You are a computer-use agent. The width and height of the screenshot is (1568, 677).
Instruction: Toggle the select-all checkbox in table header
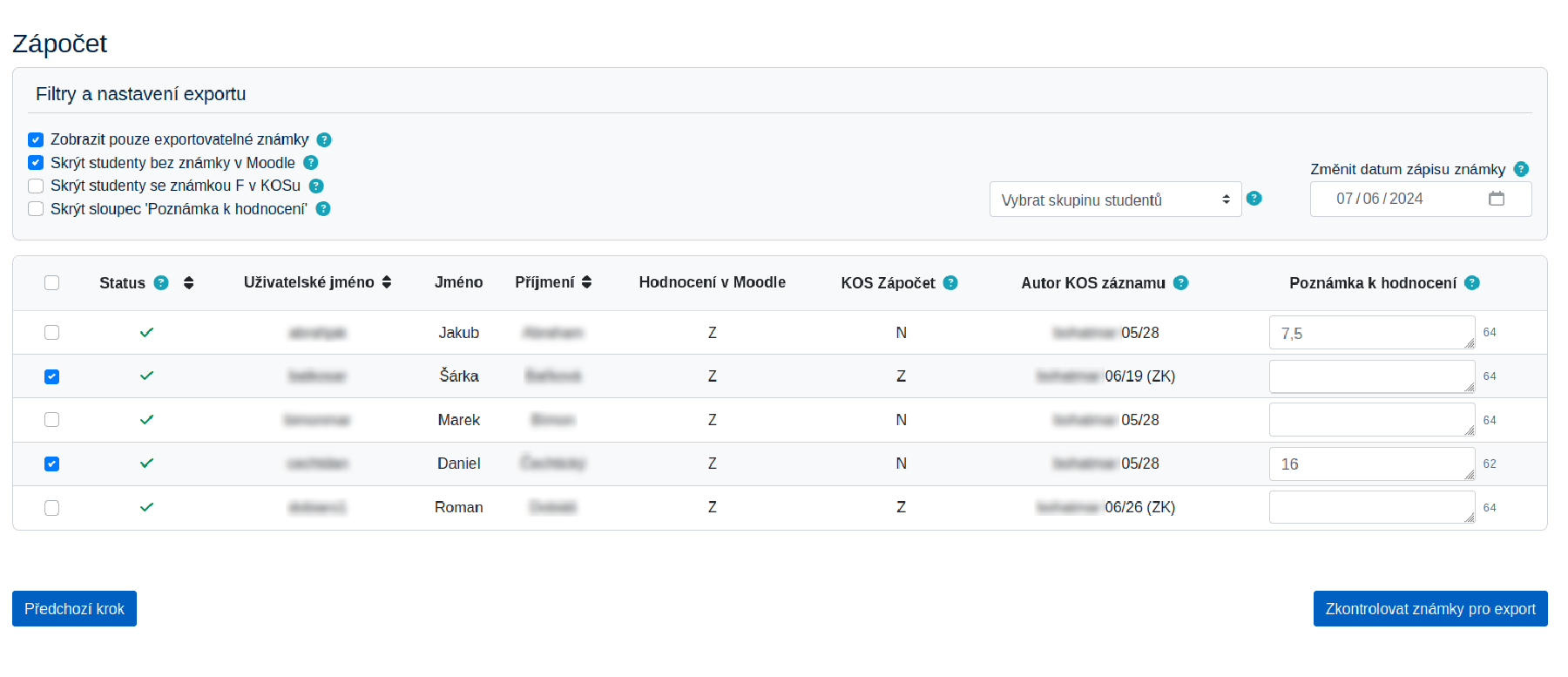pos(52,282)
